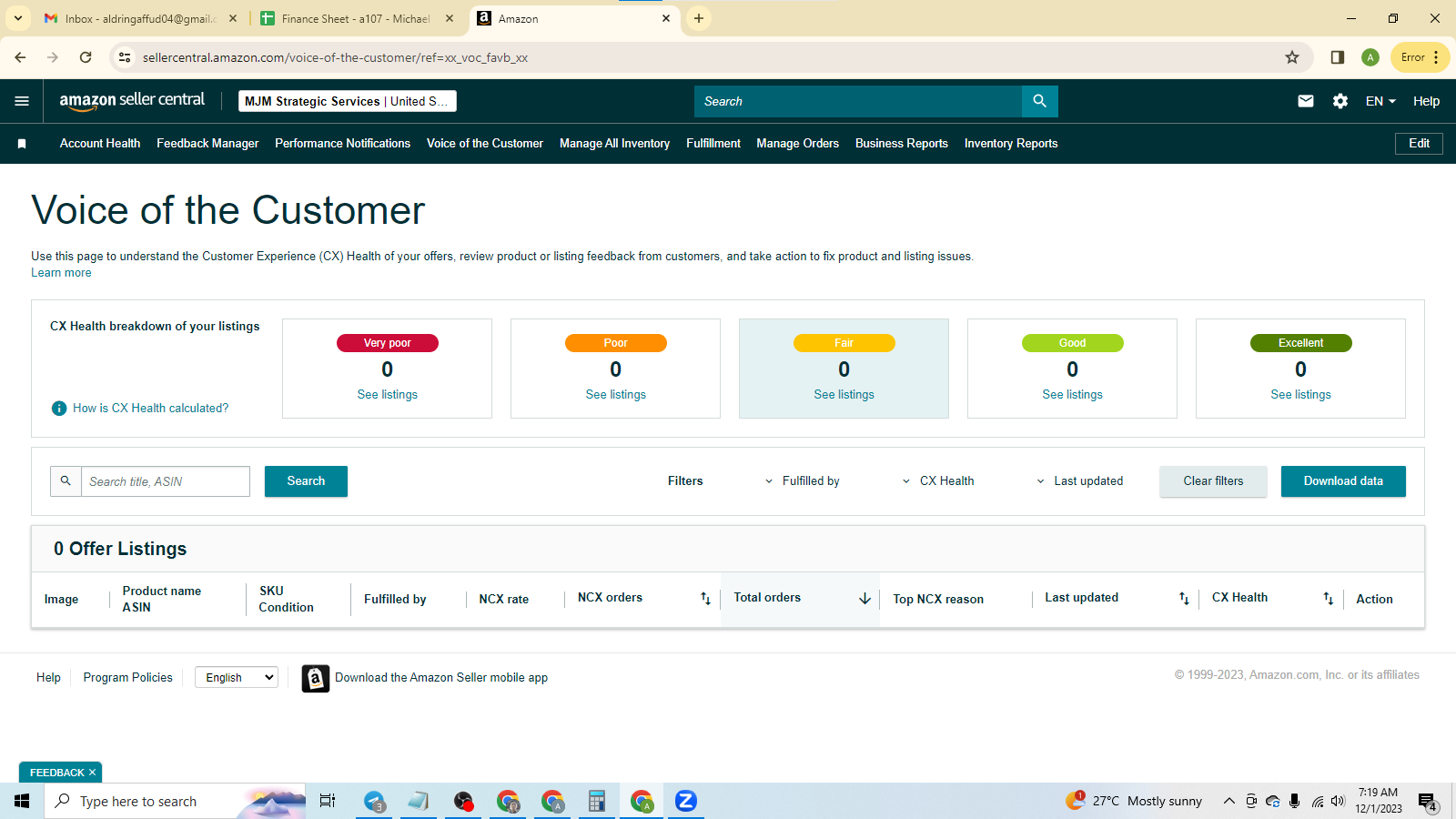Open Account Health in the nav bar
The image size is (1456, 819).
100,144
